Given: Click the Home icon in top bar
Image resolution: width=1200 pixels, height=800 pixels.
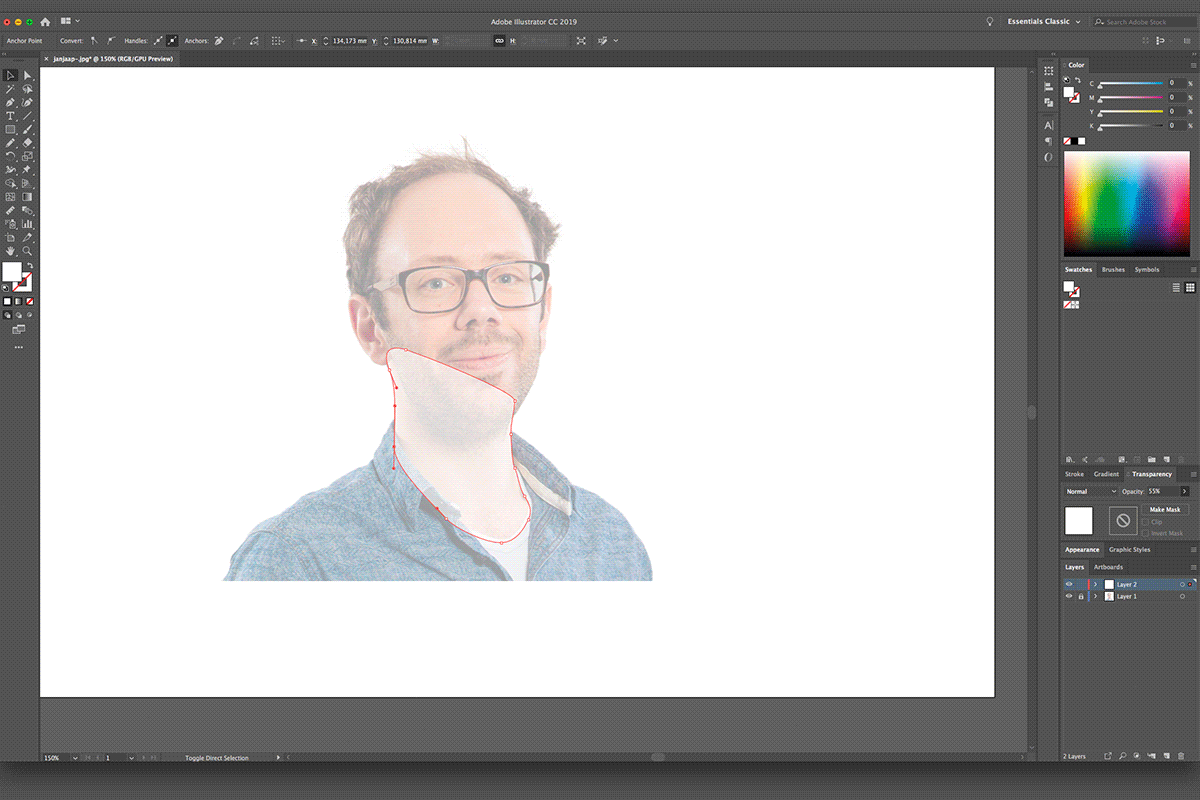Looking at the screenshot, I should pyautogui.click(x=45, y=21).
